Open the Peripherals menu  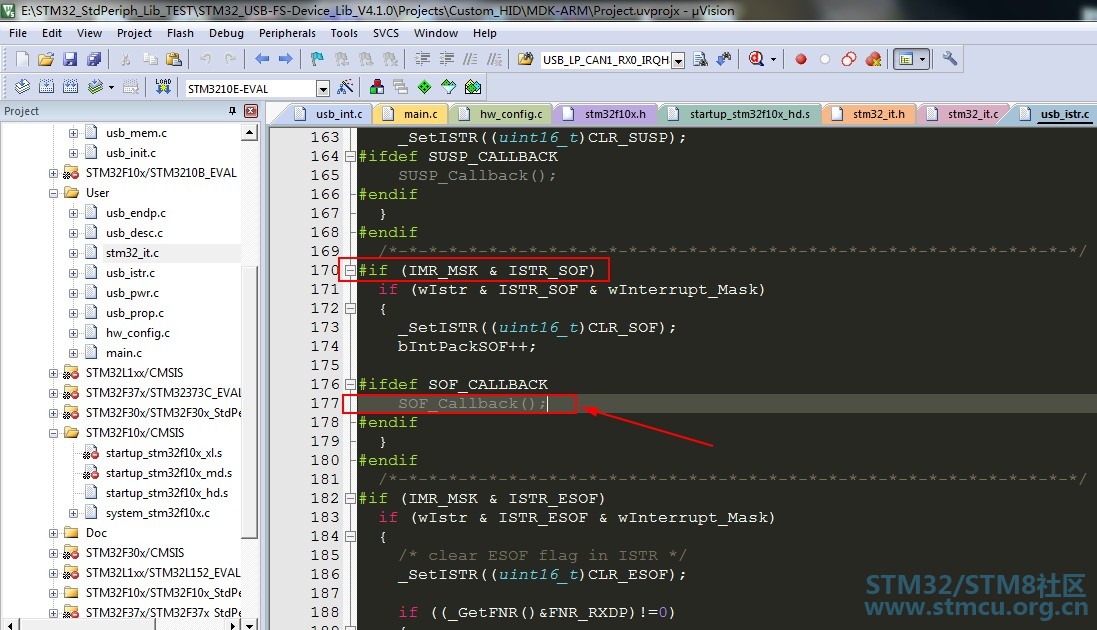pyautogui.click(x=288, y=33)
